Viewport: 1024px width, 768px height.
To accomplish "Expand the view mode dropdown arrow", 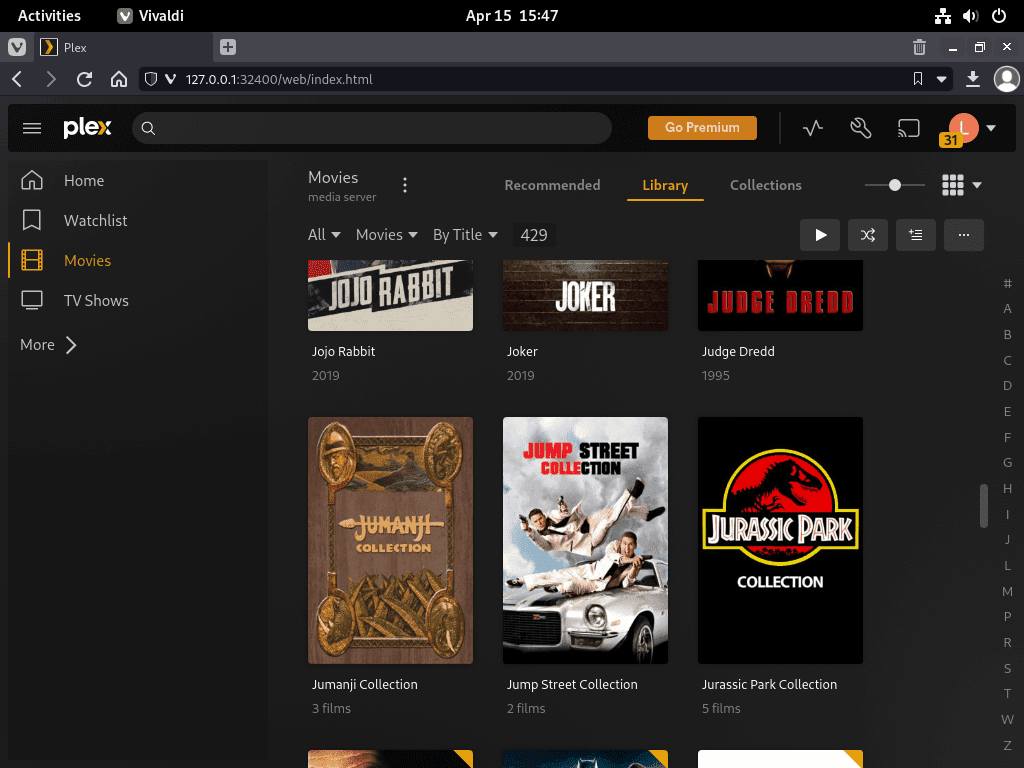I will pos(977,185).
